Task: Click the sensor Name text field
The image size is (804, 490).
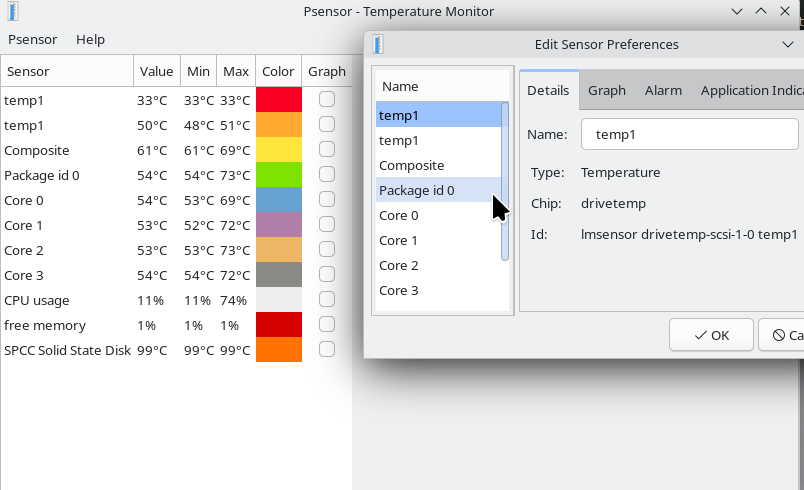Action: (x=690, y=134)
